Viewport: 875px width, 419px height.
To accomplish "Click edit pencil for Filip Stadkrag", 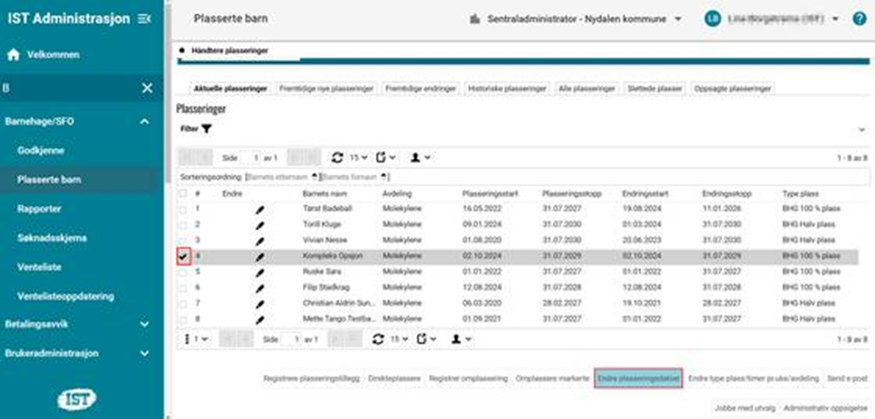I will pos(261,288).
